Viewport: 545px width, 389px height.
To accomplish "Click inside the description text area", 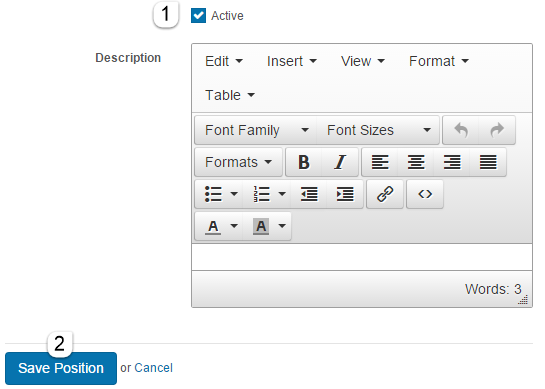I will [362, 257].
